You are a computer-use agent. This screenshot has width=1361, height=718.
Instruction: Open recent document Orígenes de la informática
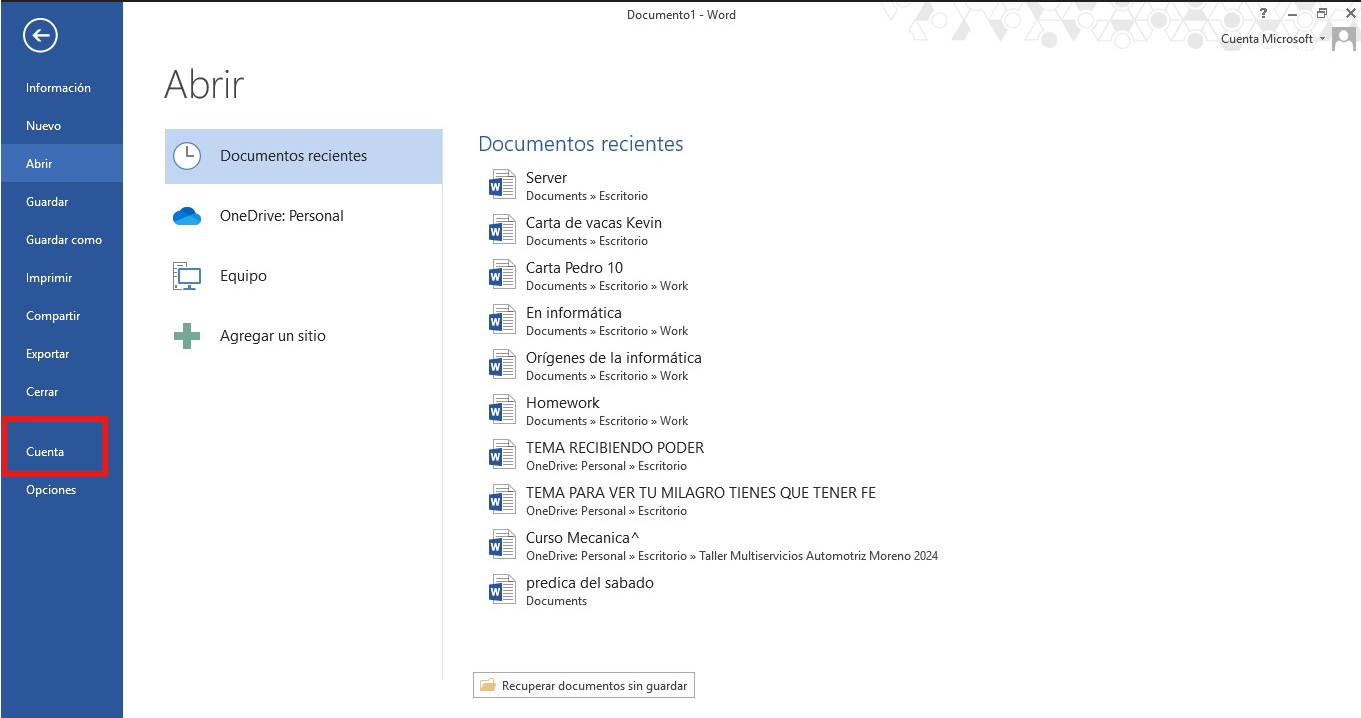click(x=613, y=358)
